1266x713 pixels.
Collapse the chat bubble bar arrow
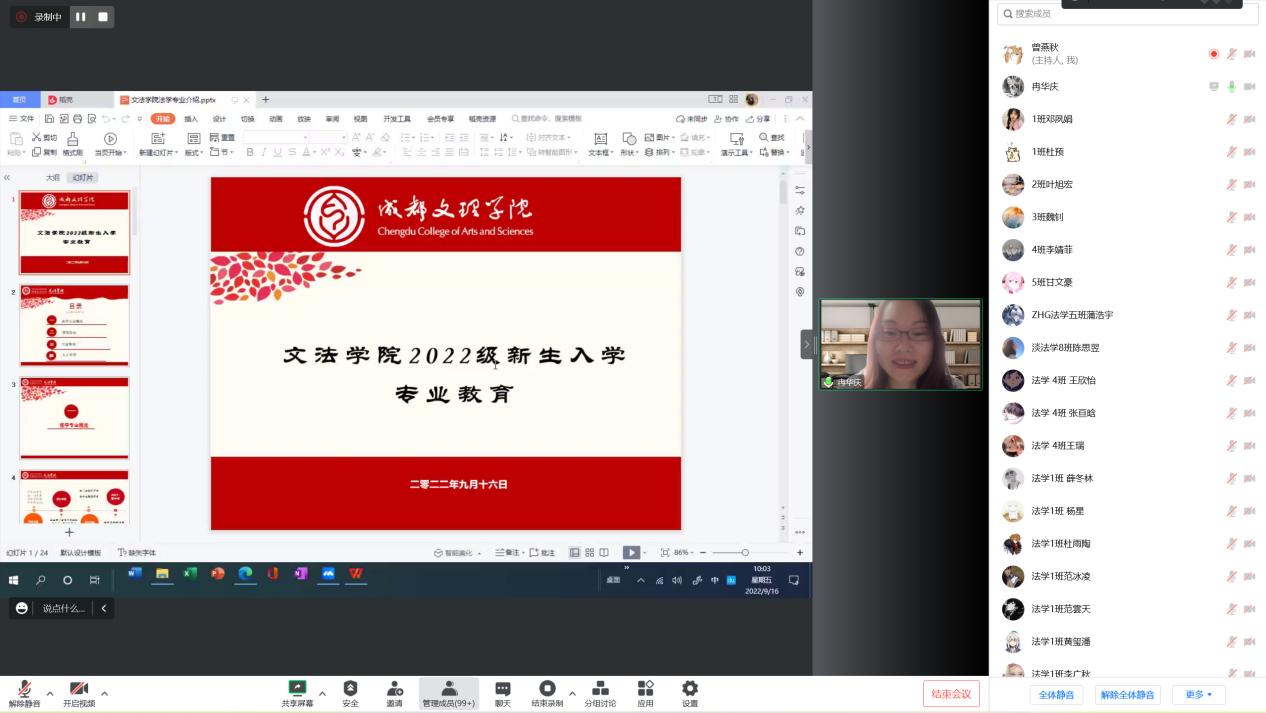(x=103, y=608)
